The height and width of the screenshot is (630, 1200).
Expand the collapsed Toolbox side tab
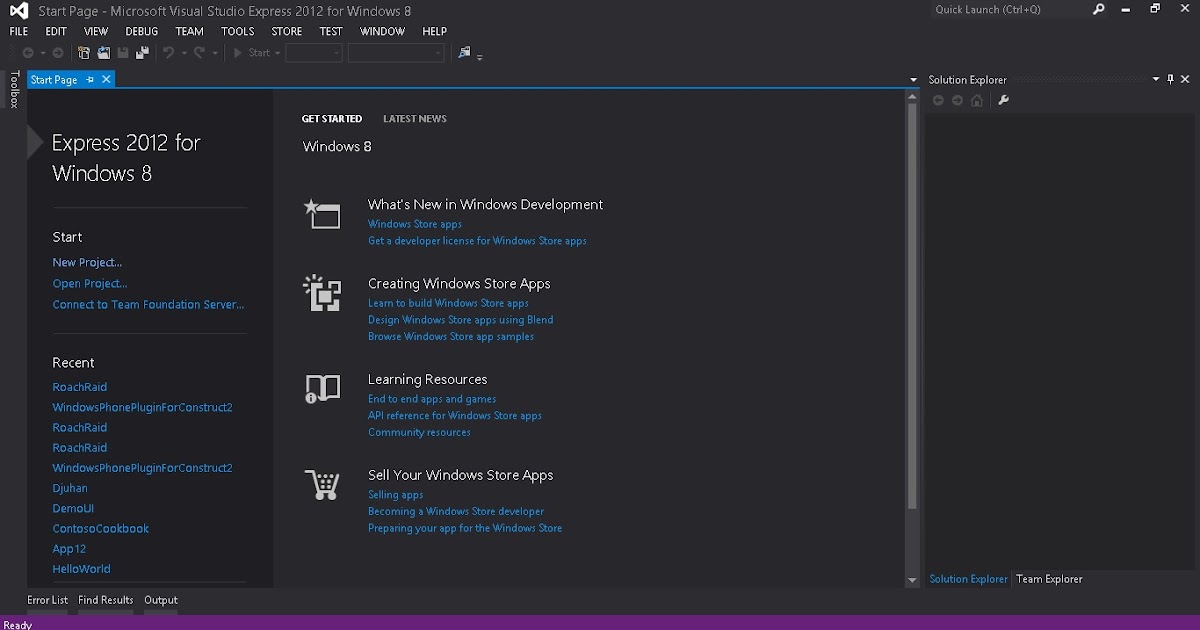(14, 89)
